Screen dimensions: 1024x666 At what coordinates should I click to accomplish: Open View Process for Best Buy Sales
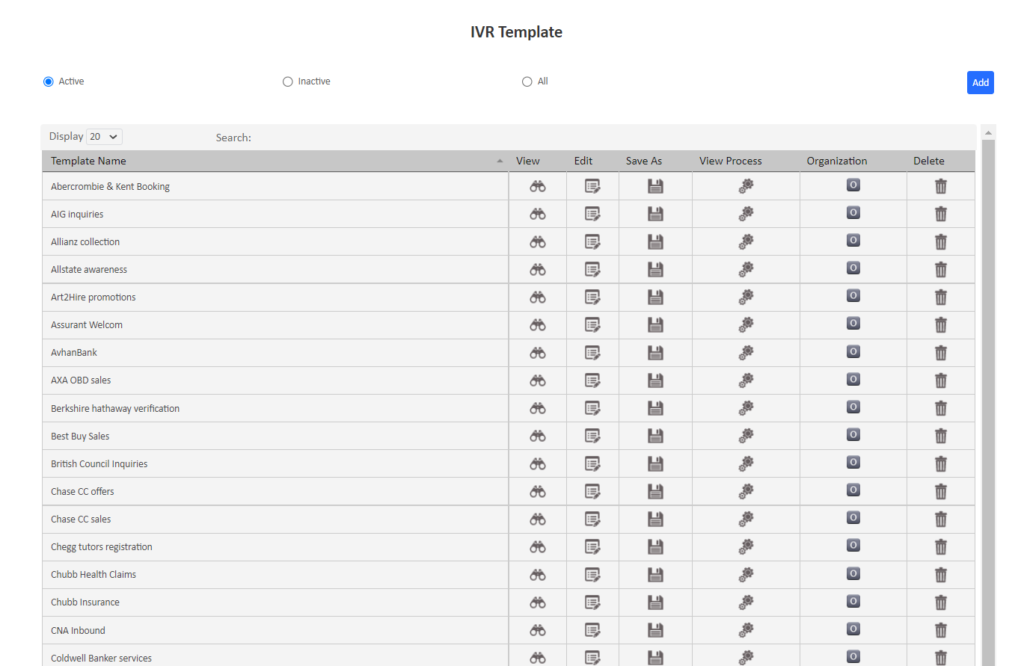pos(745,435)
